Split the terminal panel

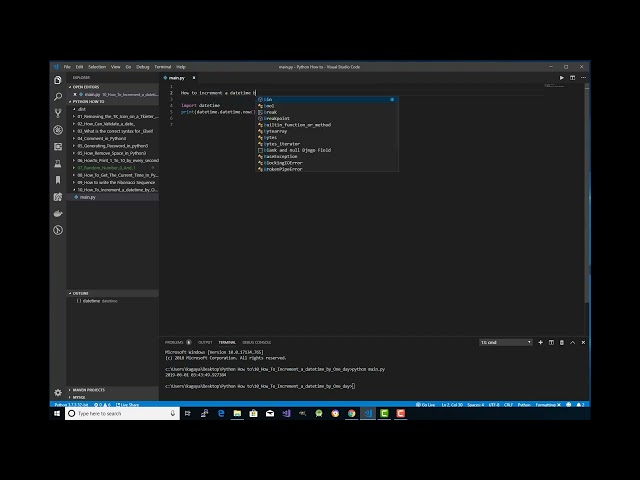tap(551, 342)
